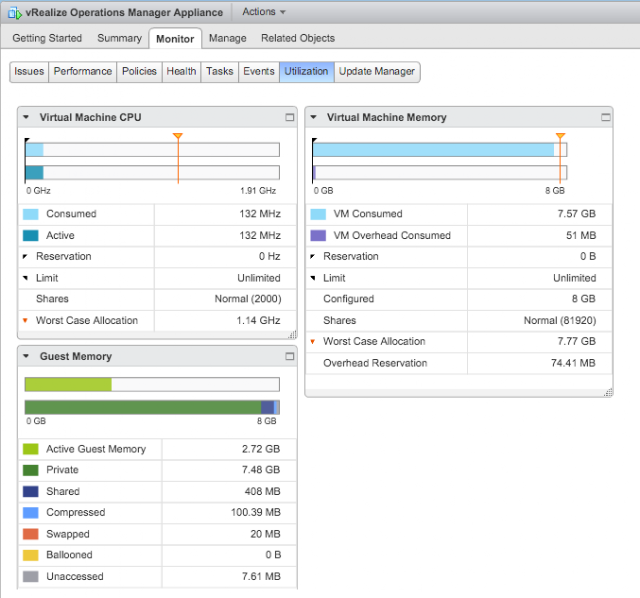Maximize the Guest Memory panel
640x598 pixels.
(289, 356)
